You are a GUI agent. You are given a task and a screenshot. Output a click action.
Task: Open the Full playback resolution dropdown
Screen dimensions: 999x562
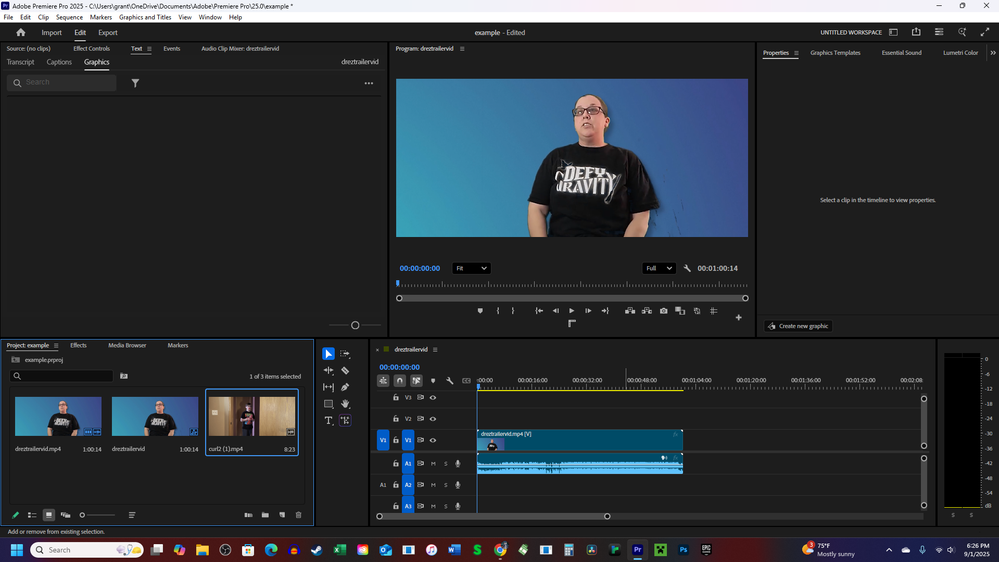point(658,268)
